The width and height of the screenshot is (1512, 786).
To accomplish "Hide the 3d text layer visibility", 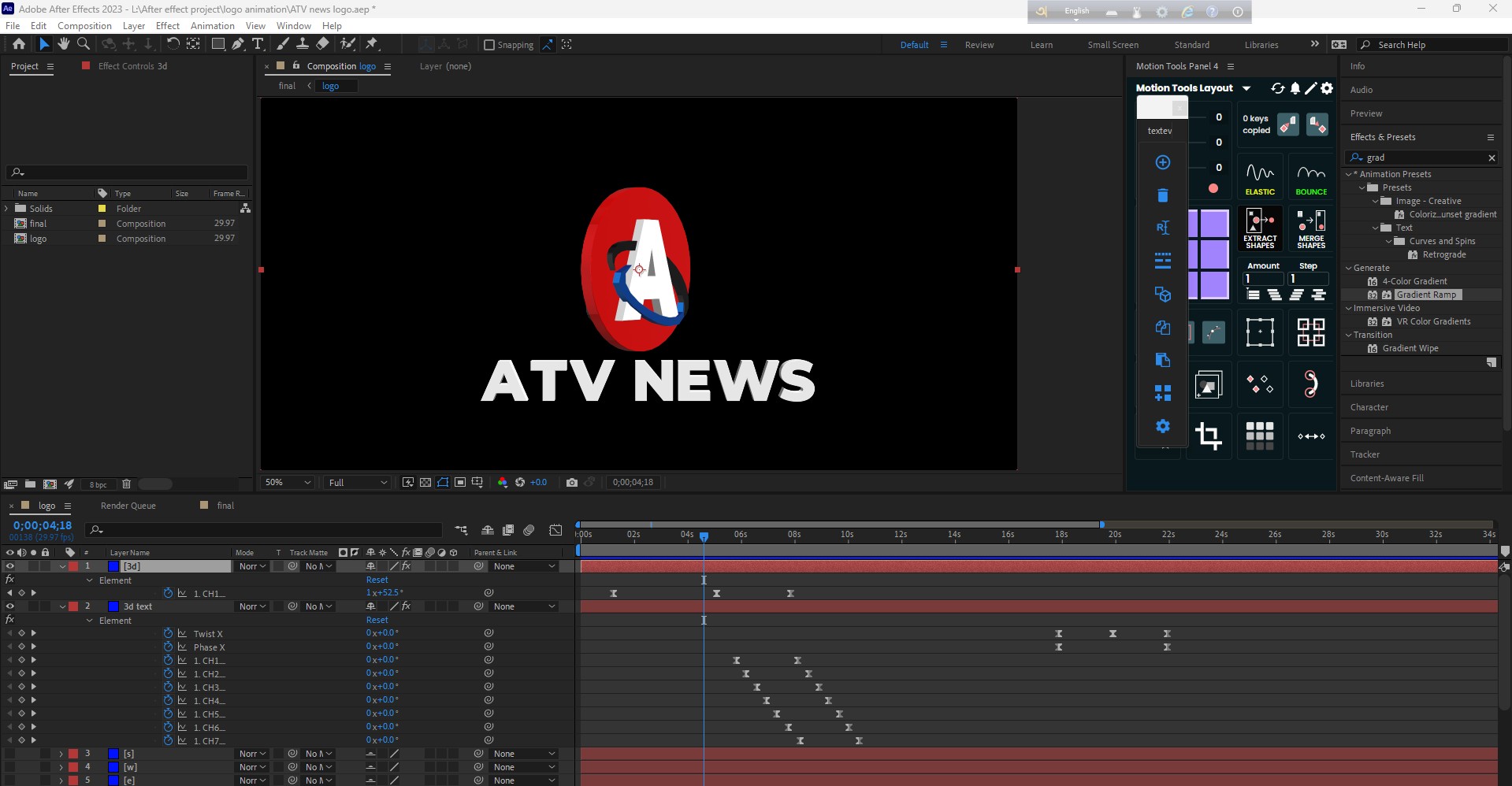I will coord(10,606).
